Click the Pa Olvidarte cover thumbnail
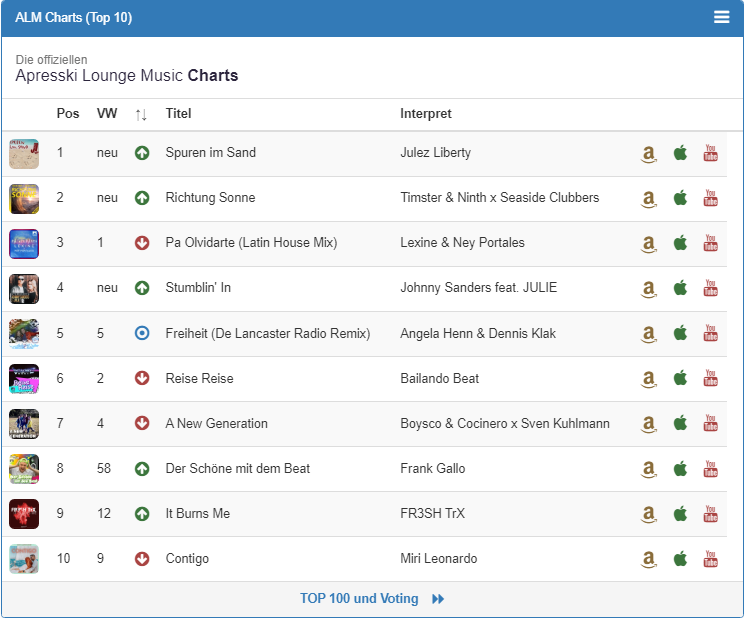 24,244
